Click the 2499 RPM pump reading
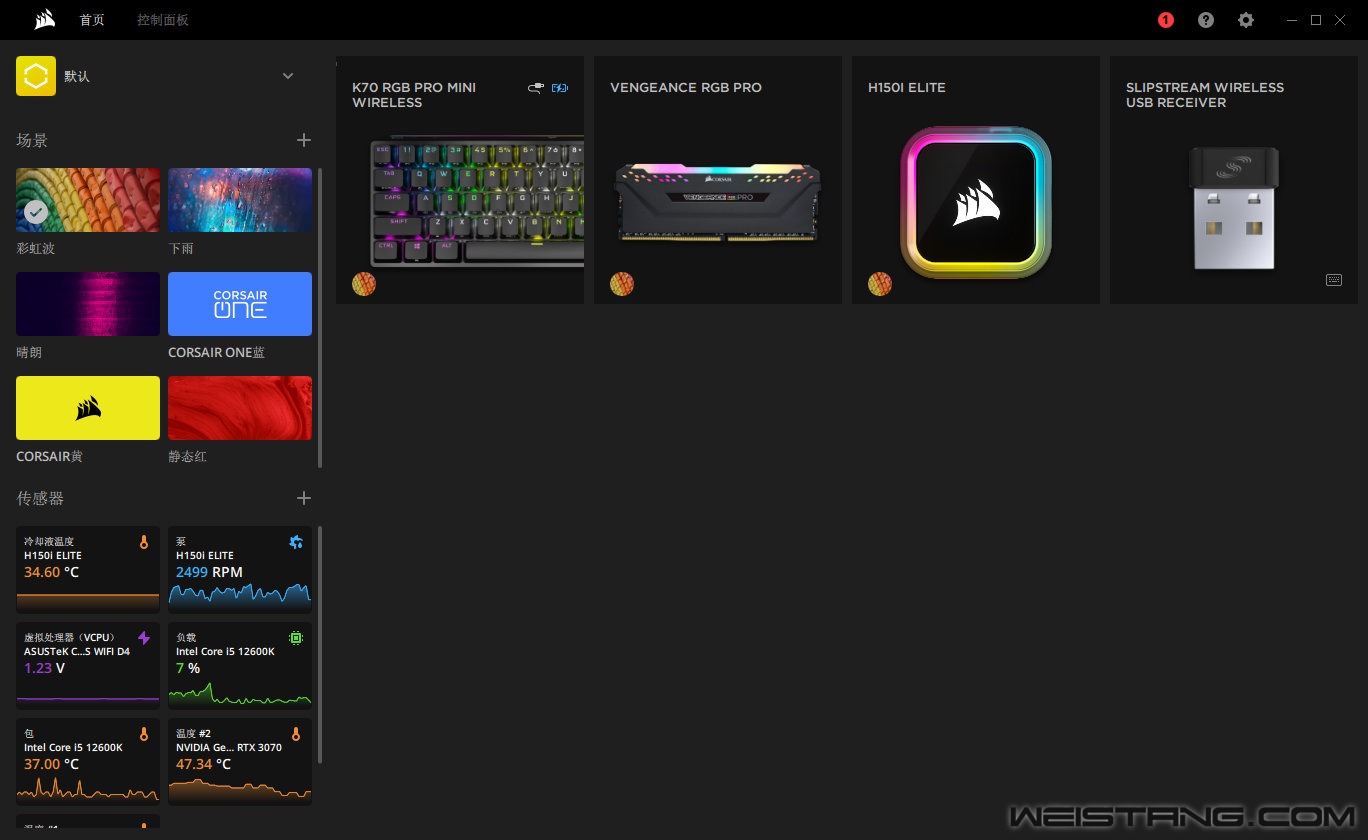The image size is (1368, 840). 209,572
